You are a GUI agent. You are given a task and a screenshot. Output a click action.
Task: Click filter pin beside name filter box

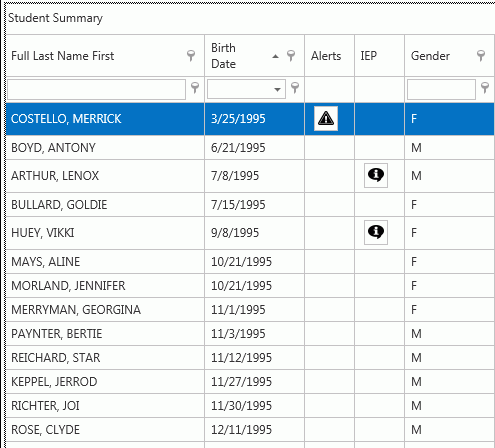coord(195,88)
